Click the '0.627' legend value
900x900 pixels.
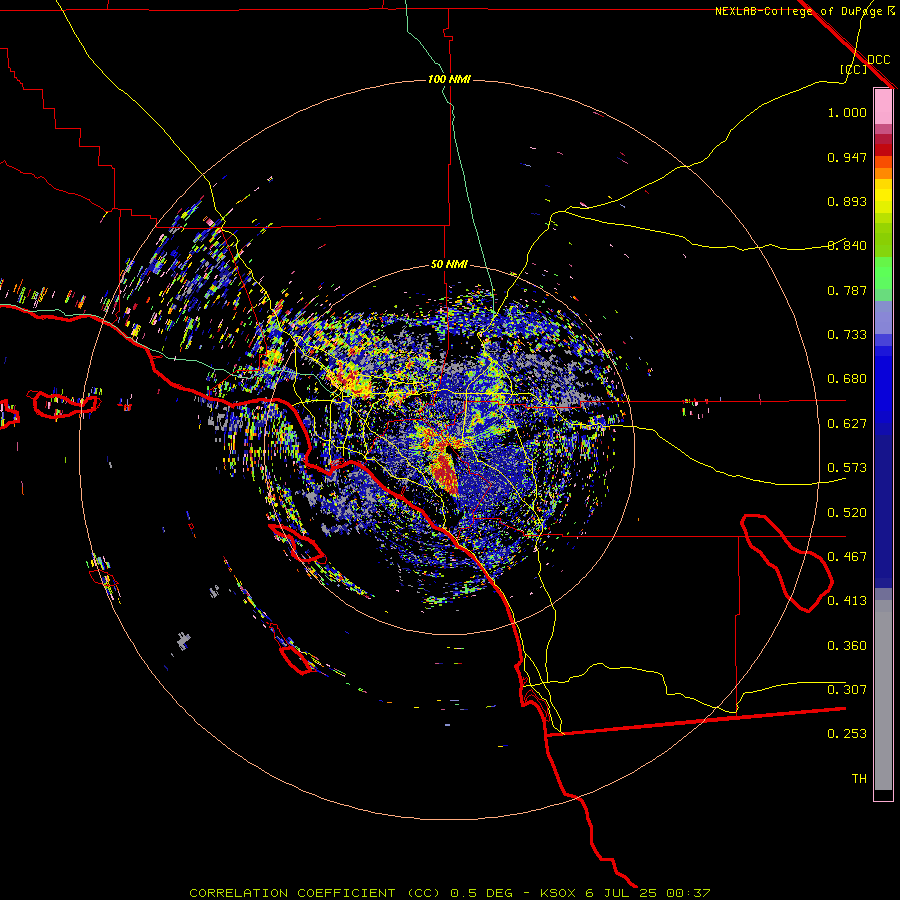847,424
